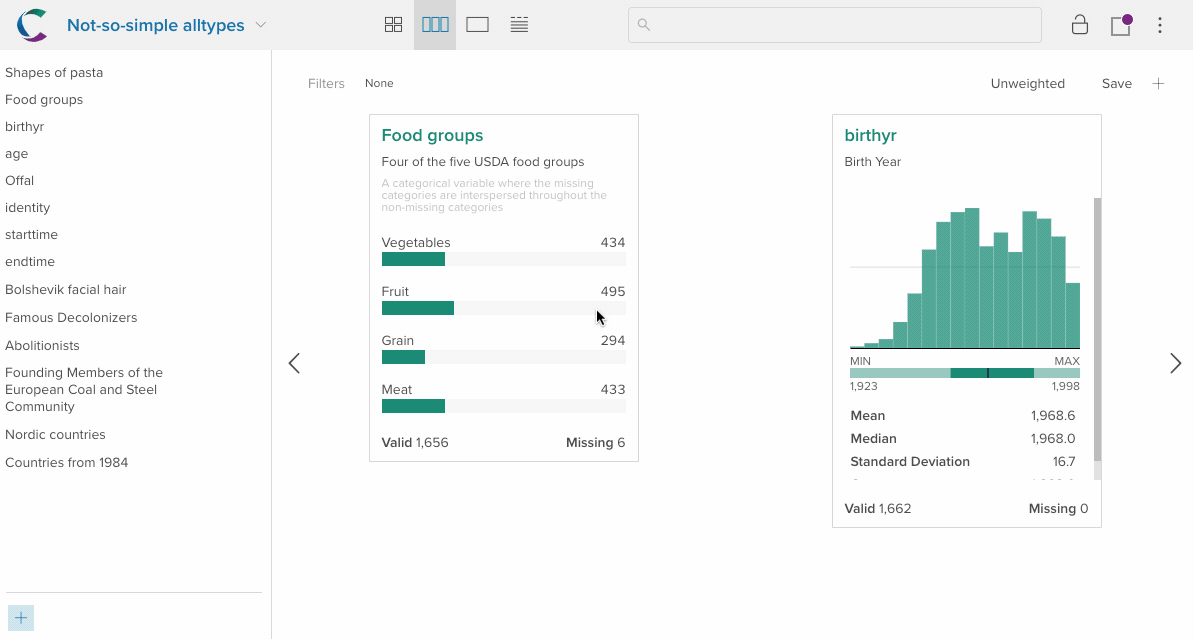Click the Save button
Screen dimensions: 1193x639
point(1116,84)
